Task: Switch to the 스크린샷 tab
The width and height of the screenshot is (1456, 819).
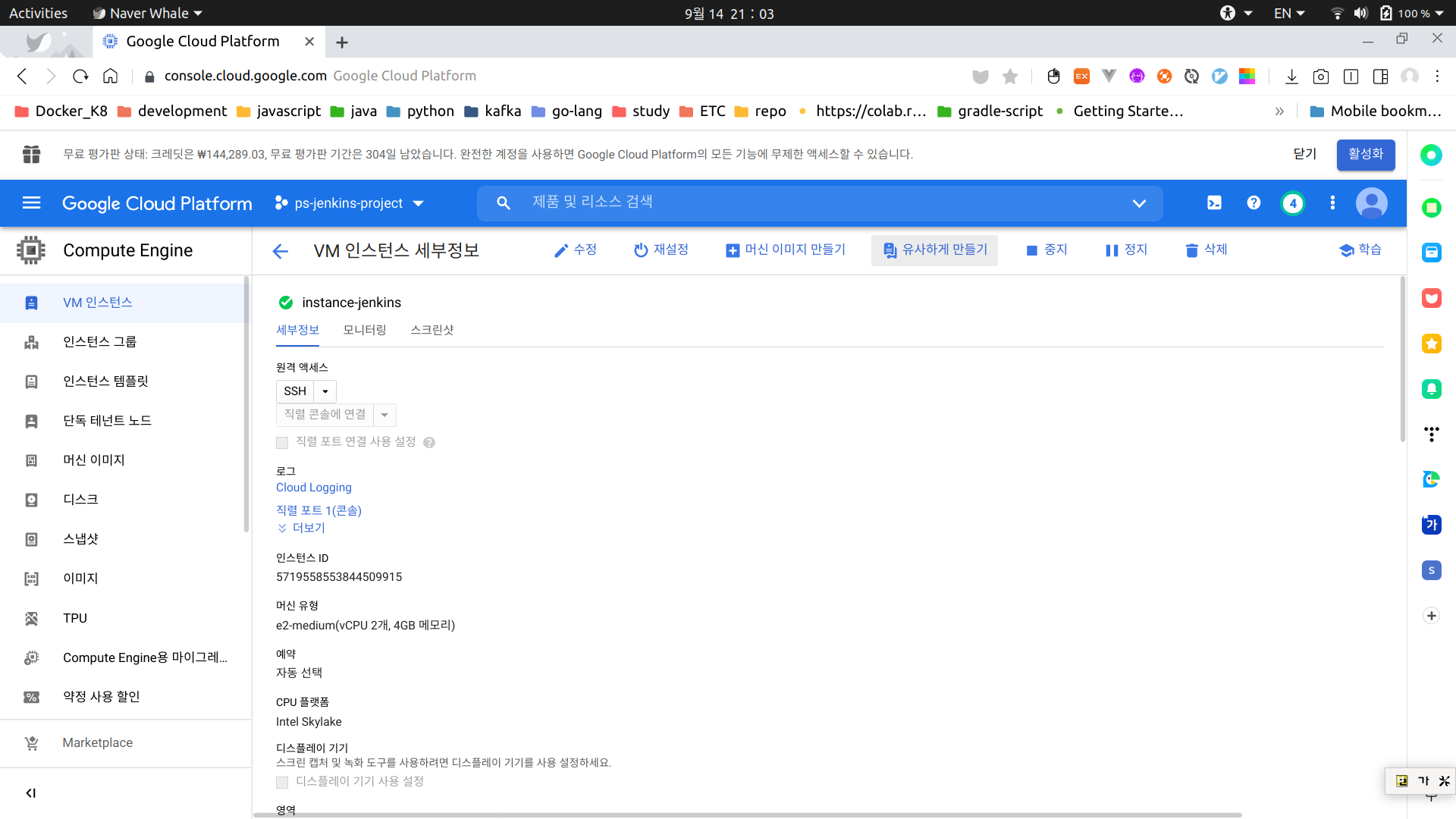Action: coord(431,330)
